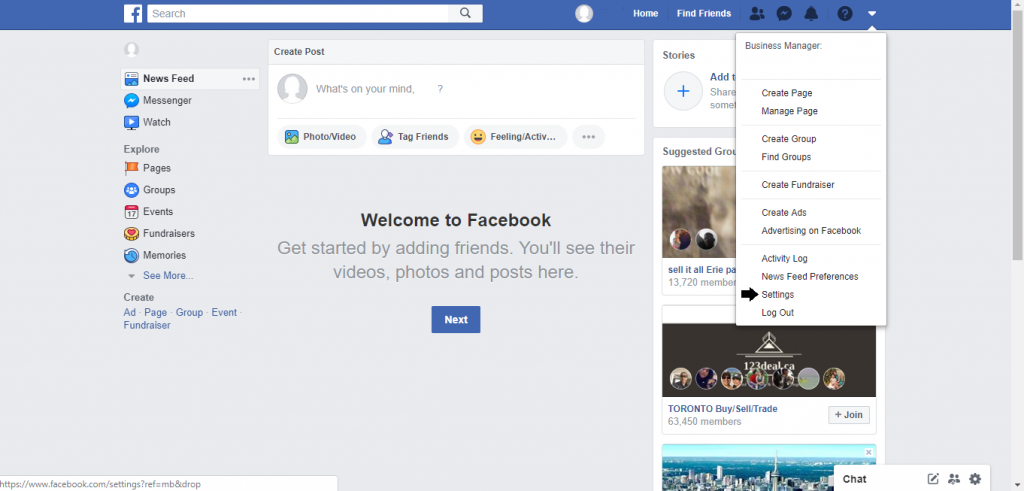
Task: Select Find Groups menu item
Action: click(x=786, y=157)
